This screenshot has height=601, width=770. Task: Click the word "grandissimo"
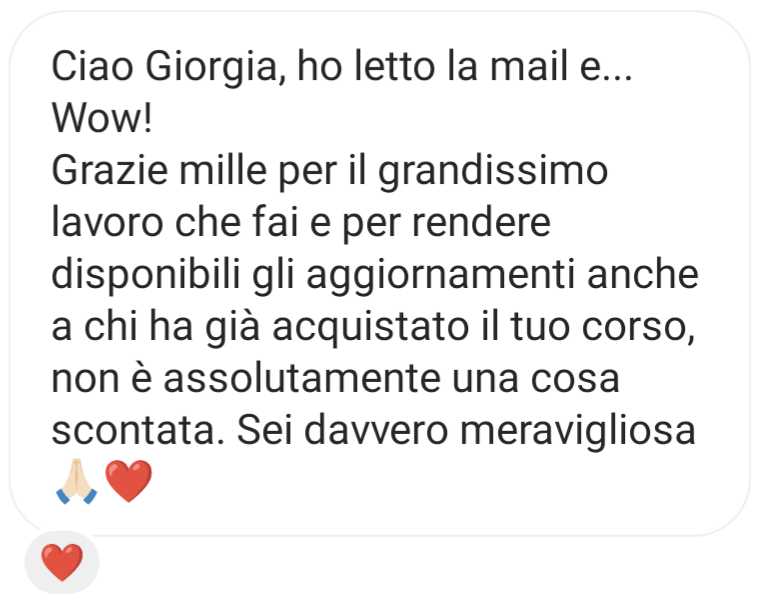493,172
